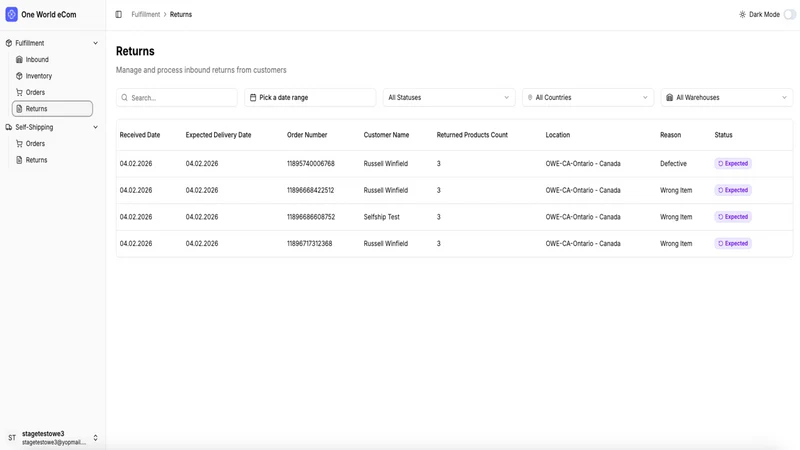Click the Expected status icon for order 11896668422512
The height and width of the screenshot is (450, 800).
[720, 190]
